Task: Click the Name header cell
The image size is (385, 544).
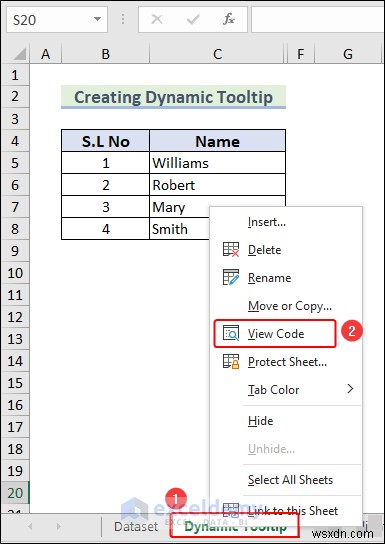Action: point(217,141)
